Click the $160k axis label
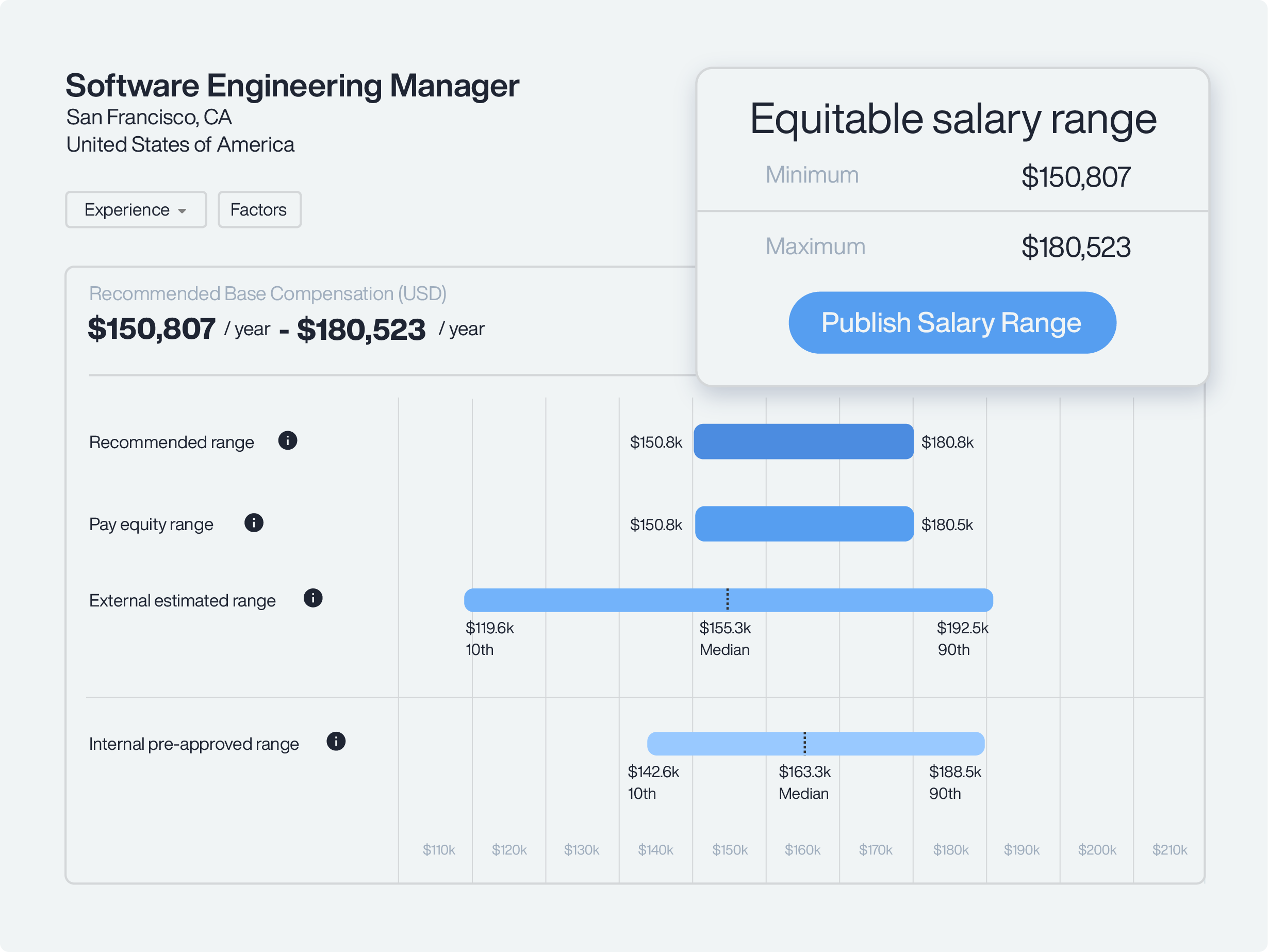This screenshot has width=1268, height=952. click(802, 850)
